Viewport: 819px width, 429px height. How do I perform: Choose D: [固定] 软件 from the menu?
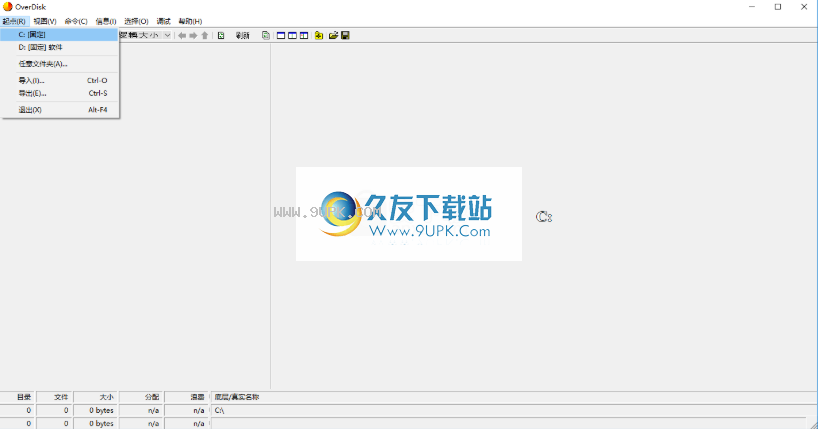[60, 47]
